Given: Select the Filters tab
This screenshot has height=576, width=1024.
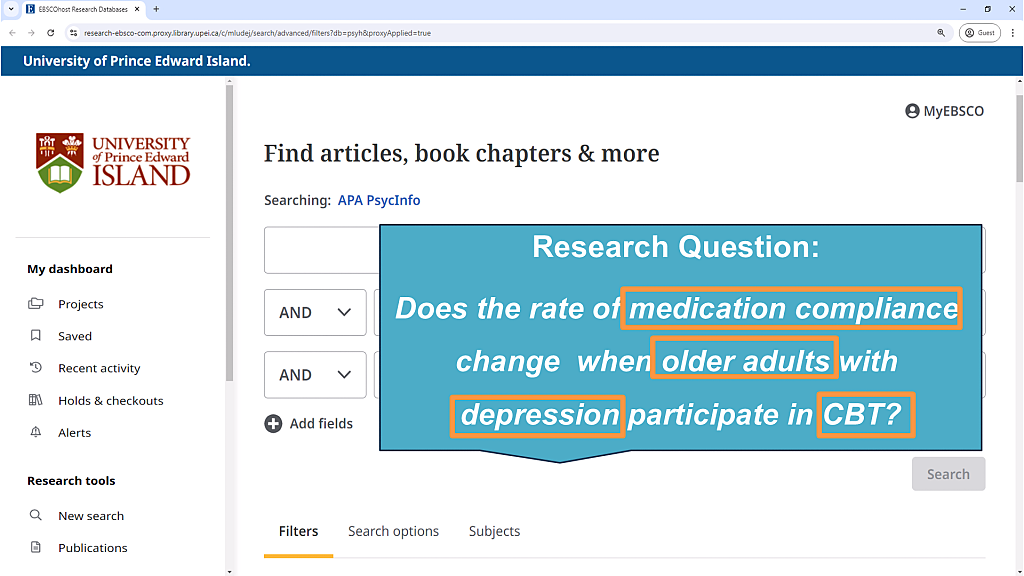Looking at the screenshot, I should click(298, 531).
